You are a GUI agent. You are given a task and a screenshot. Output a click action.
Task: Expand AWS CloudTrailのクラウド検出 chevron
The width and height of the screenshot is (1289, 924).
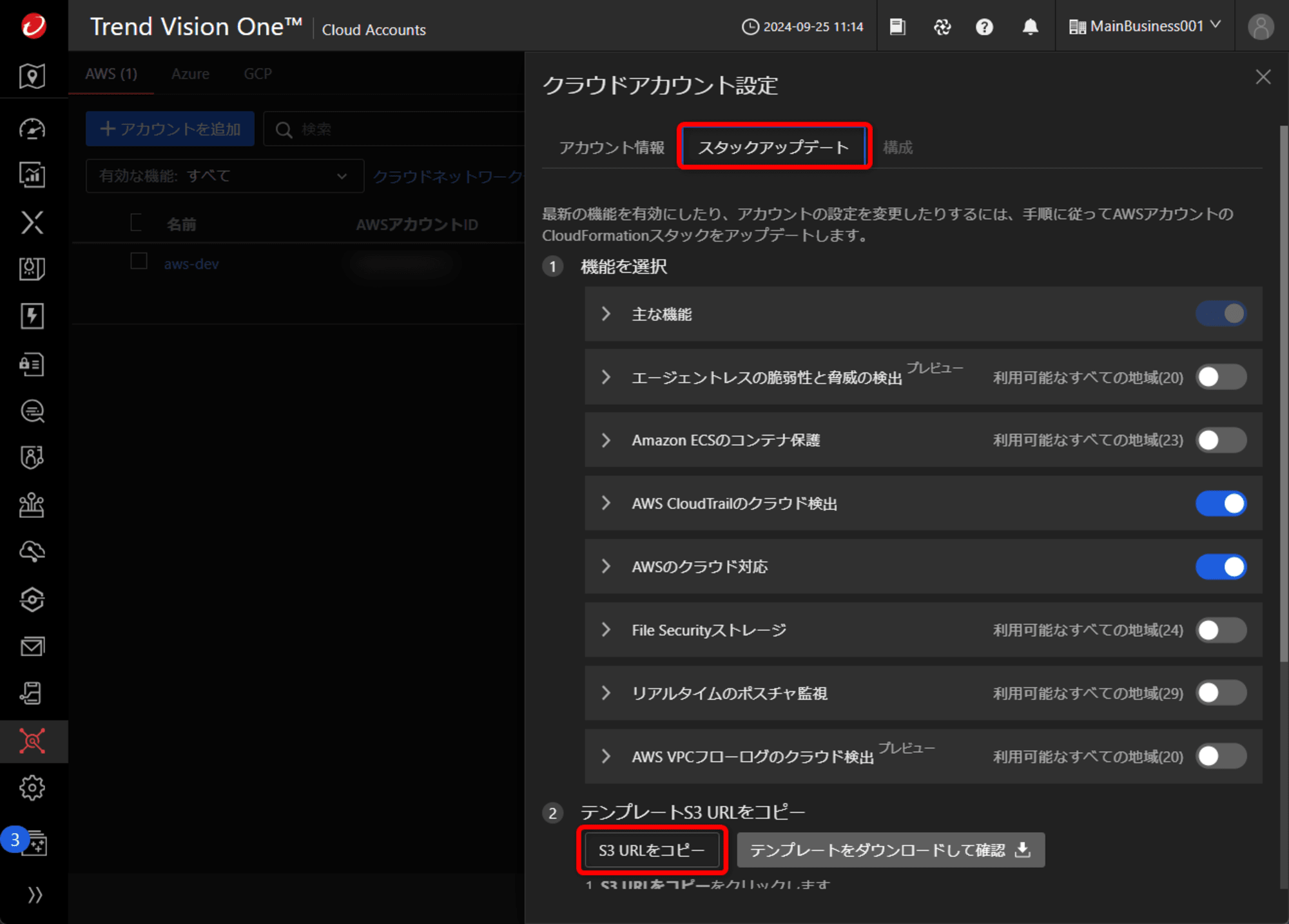[x=606, y=503]
